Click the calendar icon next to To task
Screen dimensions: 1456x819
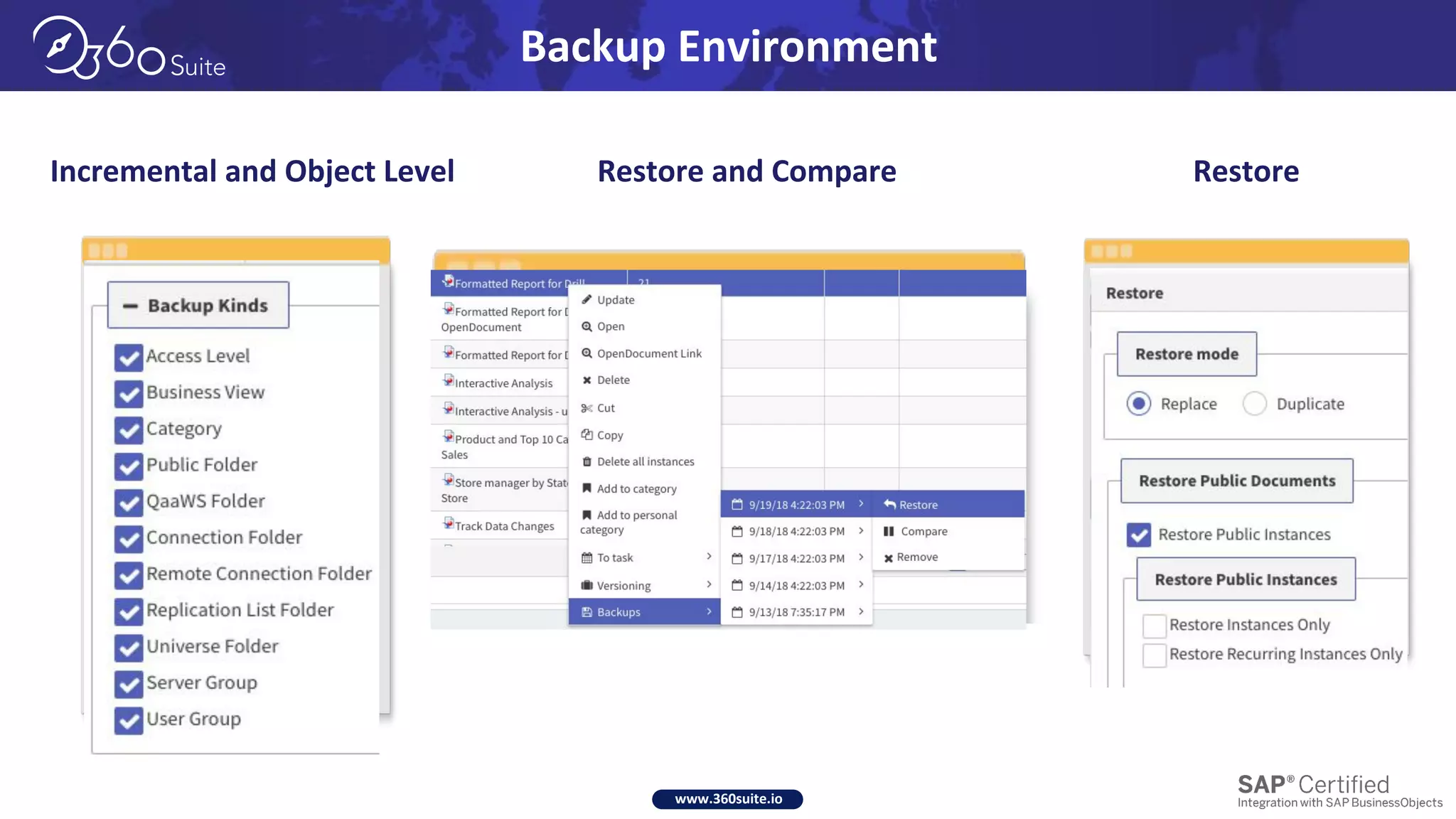(x=587, y=558)
